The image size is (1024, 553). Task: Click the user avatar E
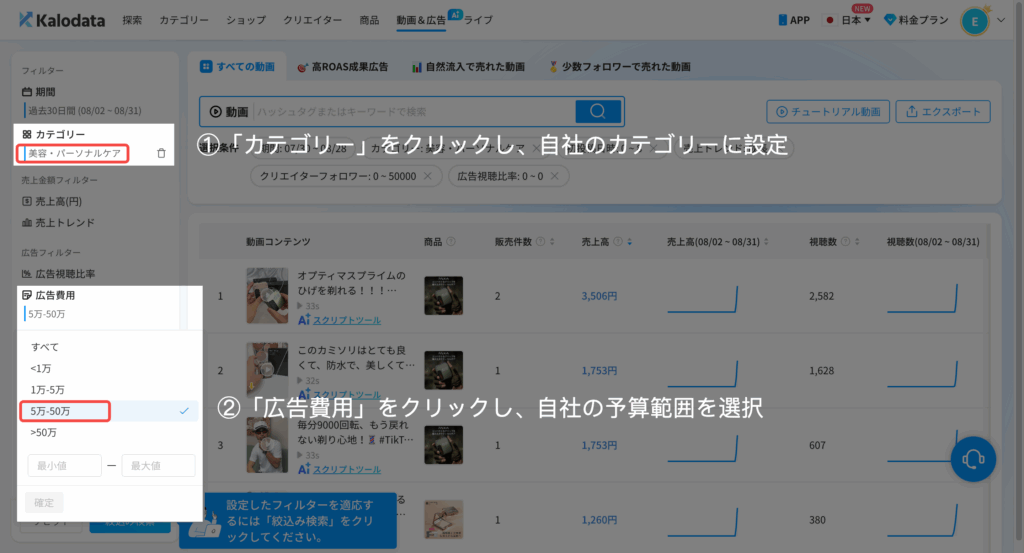(x=974, y=22)
